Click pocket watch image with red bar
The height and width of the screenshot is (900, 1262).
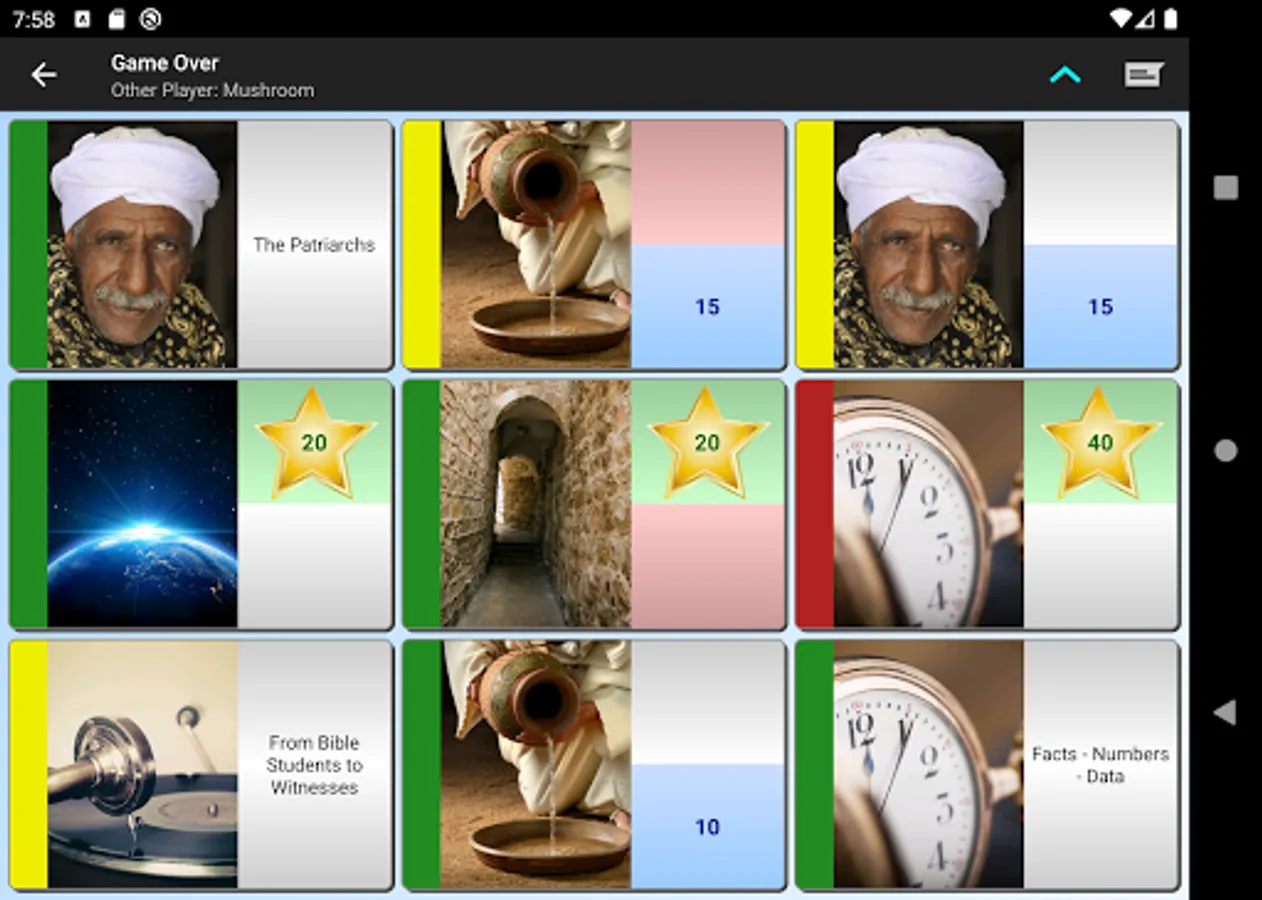[928, 504]
